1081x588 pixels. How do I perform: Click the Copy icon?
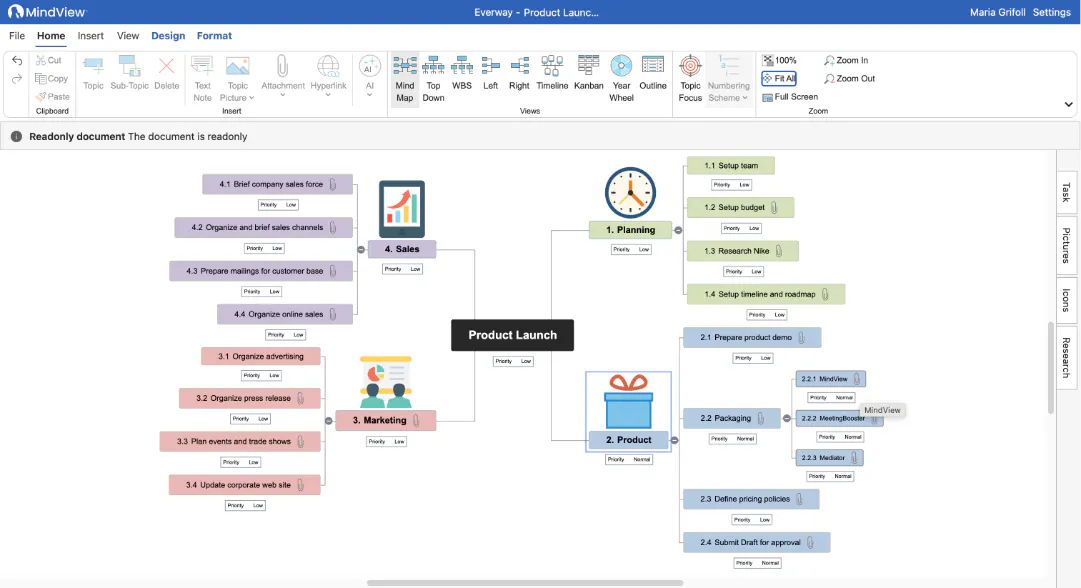click(41, 79)
